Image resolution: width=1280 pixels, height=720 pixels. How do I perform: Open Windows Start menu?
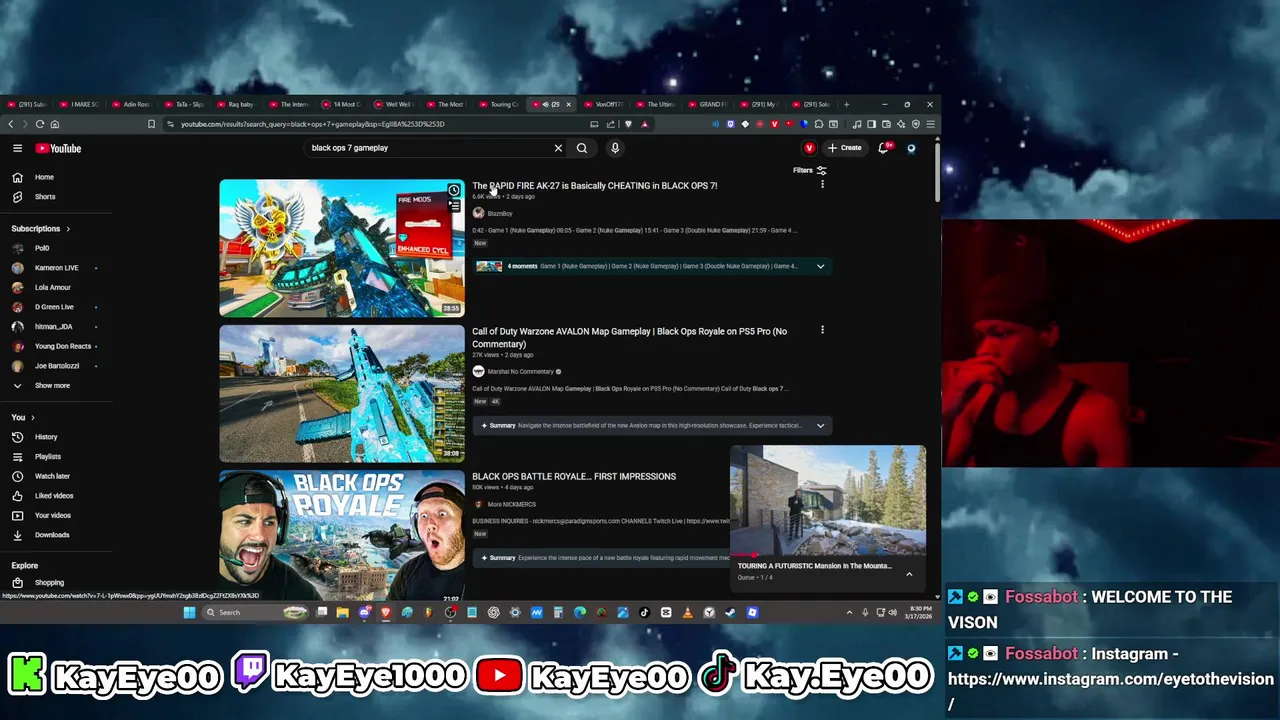189,613
